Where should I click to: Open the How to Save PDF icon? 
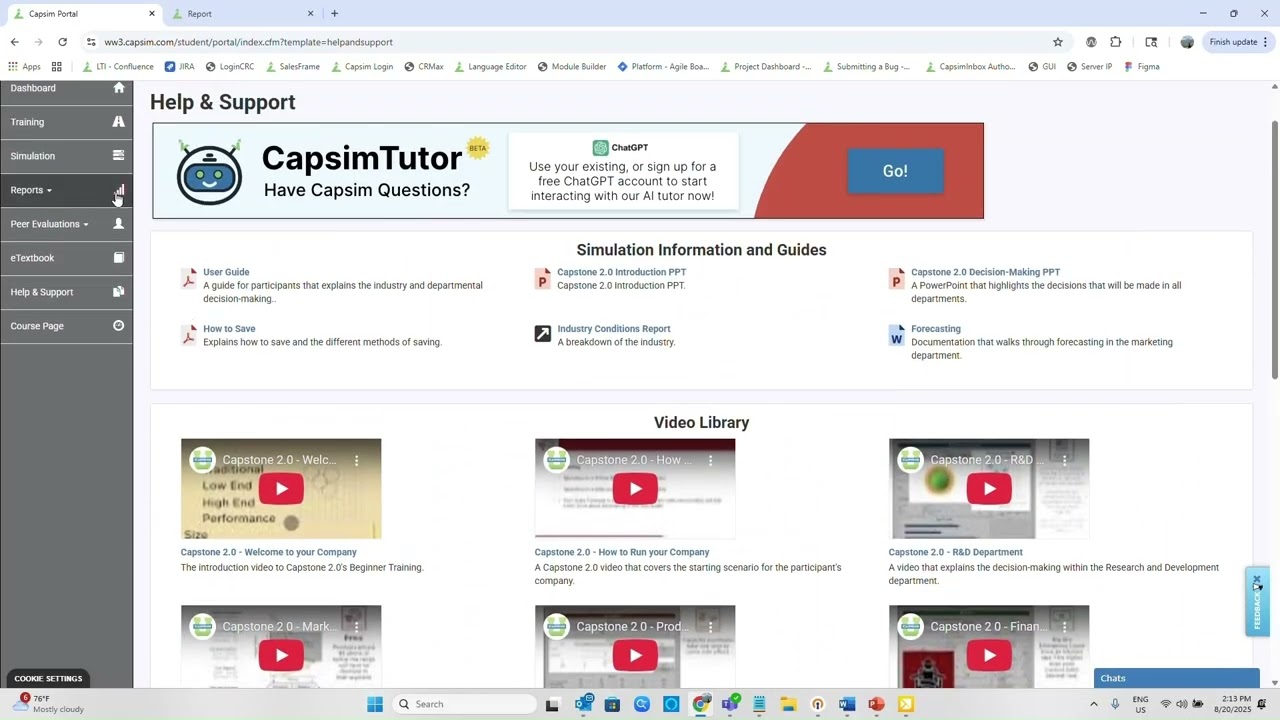pyautogui.click(x=189, y=335)
